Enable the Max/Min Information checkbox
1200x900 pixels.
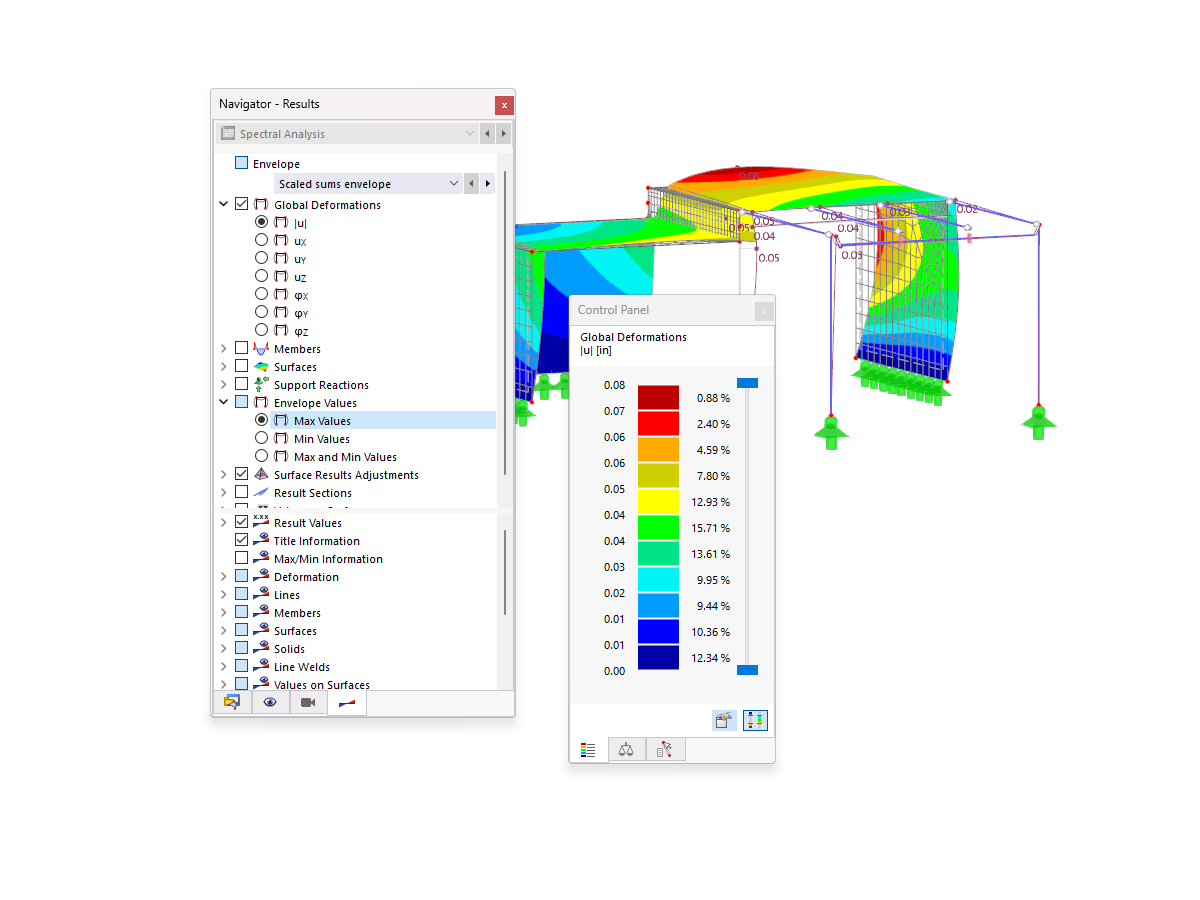pyautogui.click(x=241, y=558)
